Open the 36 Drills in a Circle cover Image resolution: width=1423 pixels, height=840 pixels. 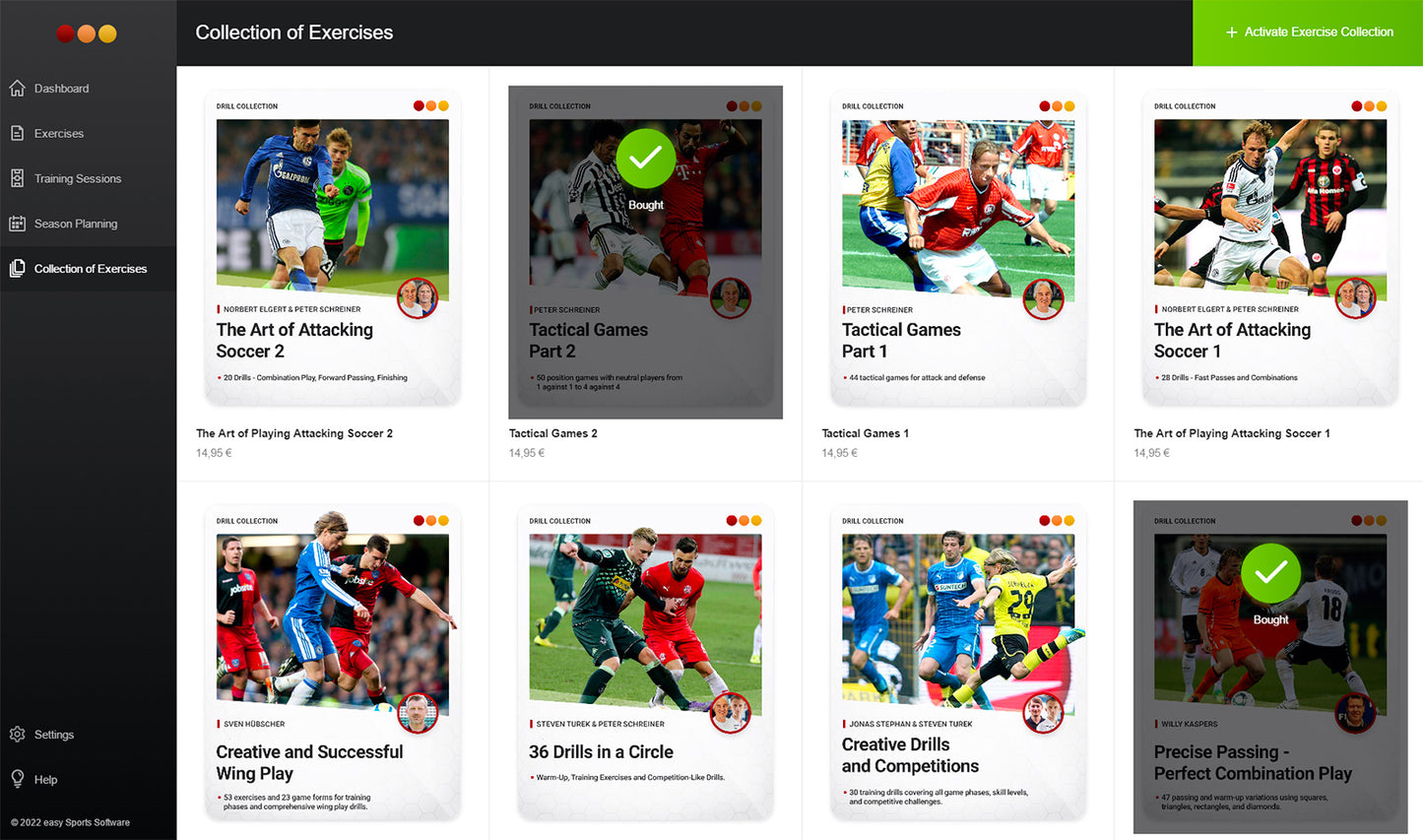[646, 664]
